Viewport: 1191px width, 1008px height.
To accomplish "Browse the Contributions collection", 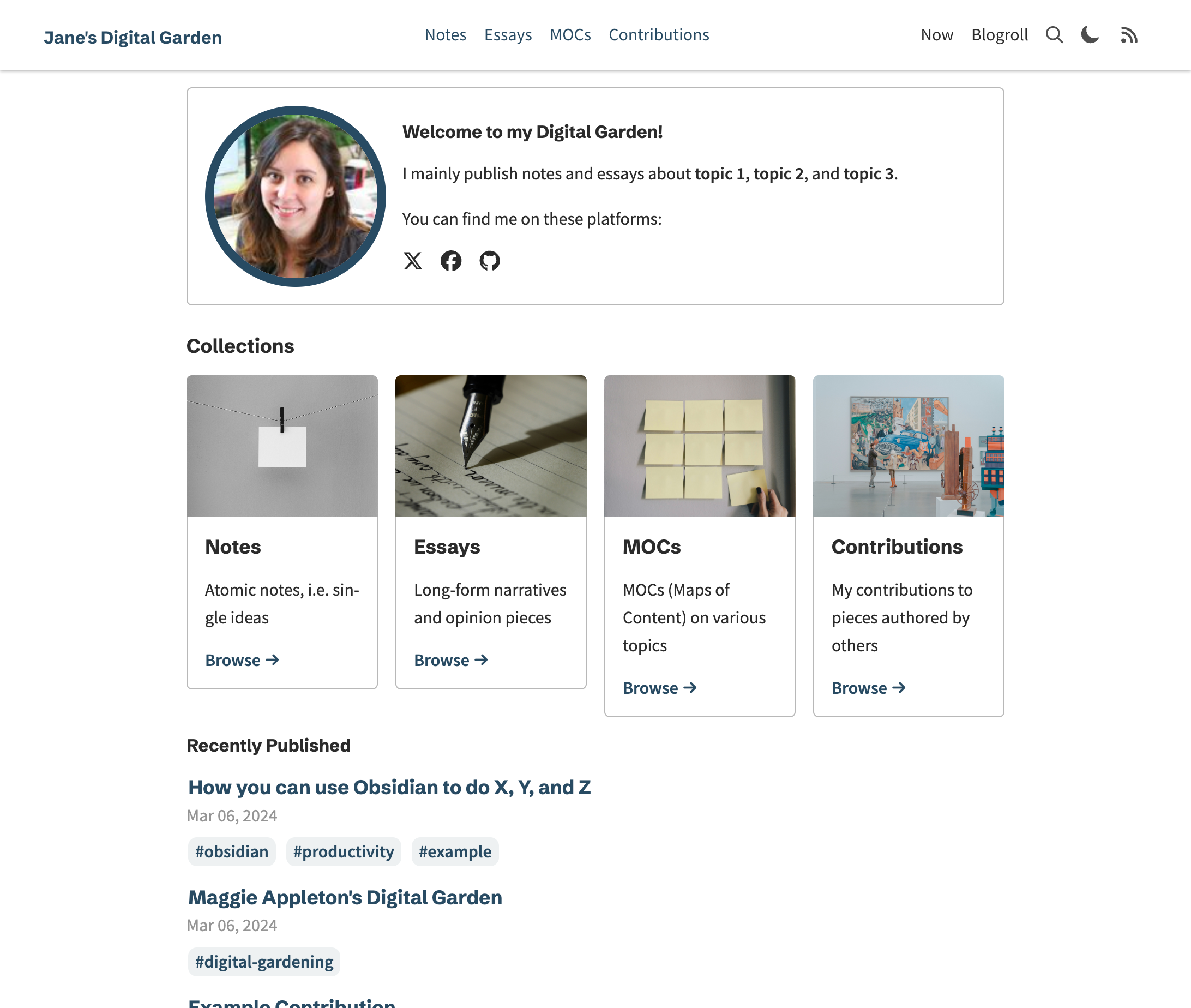I will pyautogui.click(x=869, y=688).
